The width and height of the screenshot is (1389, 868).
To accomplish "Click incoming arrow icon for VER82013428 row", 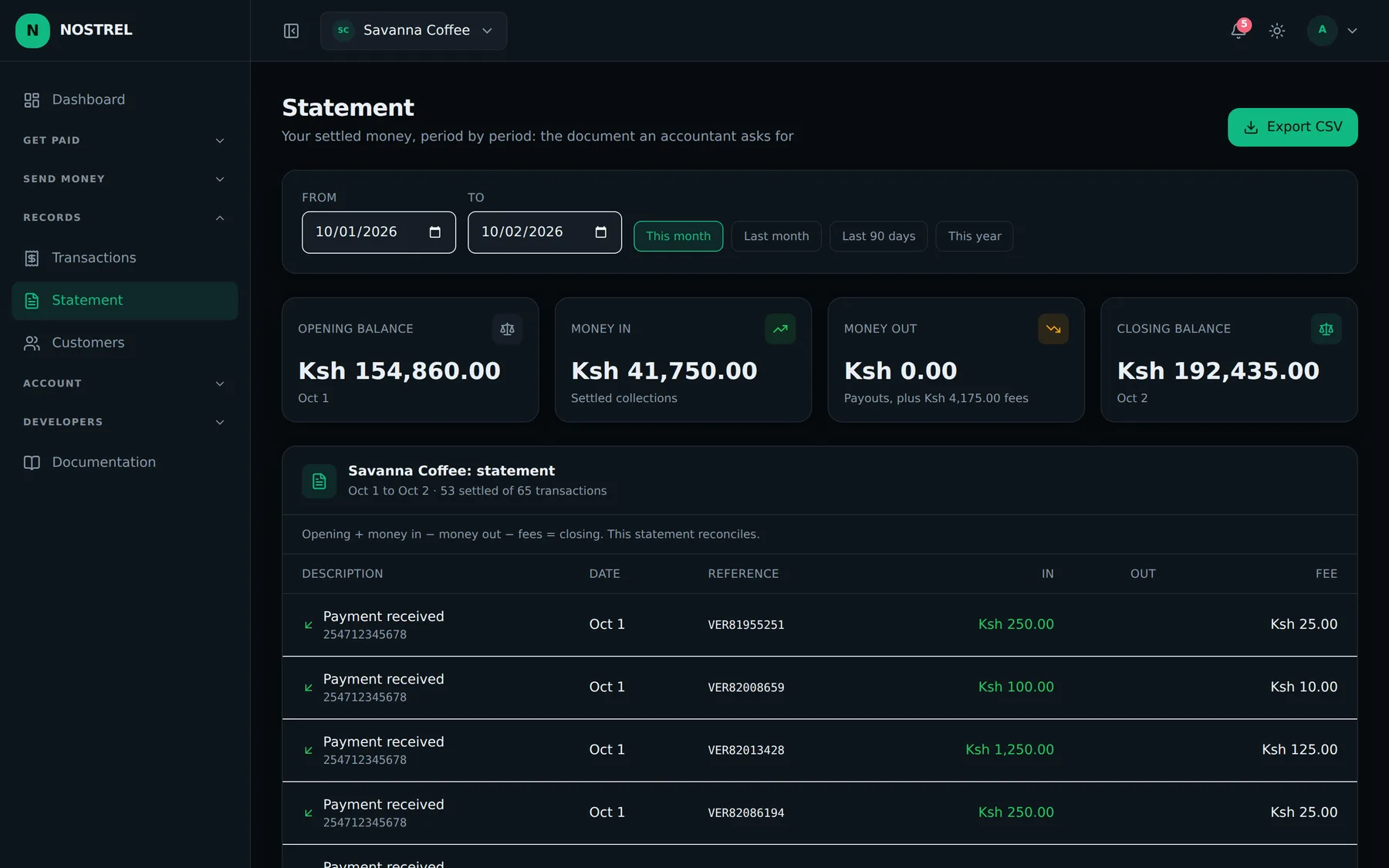I will tap(309, 750).
